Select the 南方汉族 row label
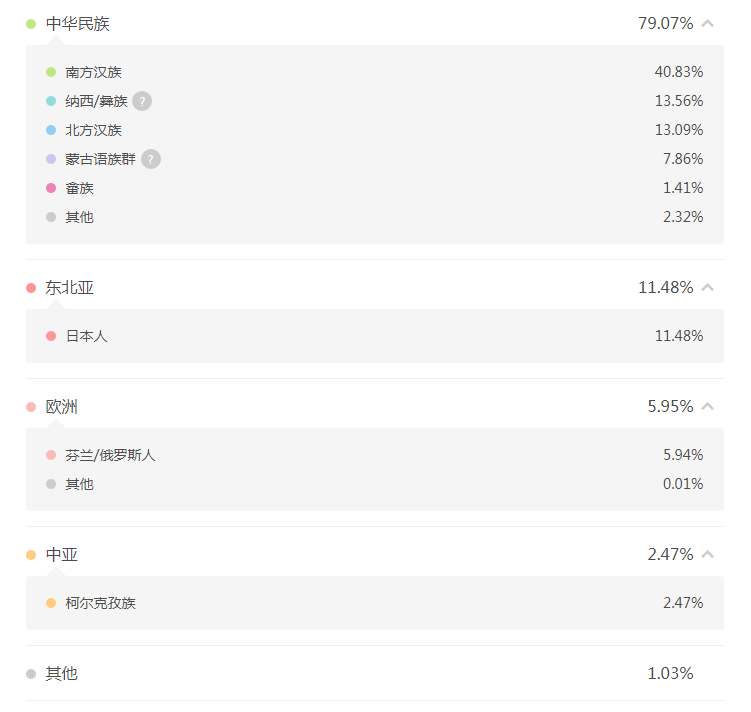The height and width of the screenshot is (712, 751). [x=94, y=72]
